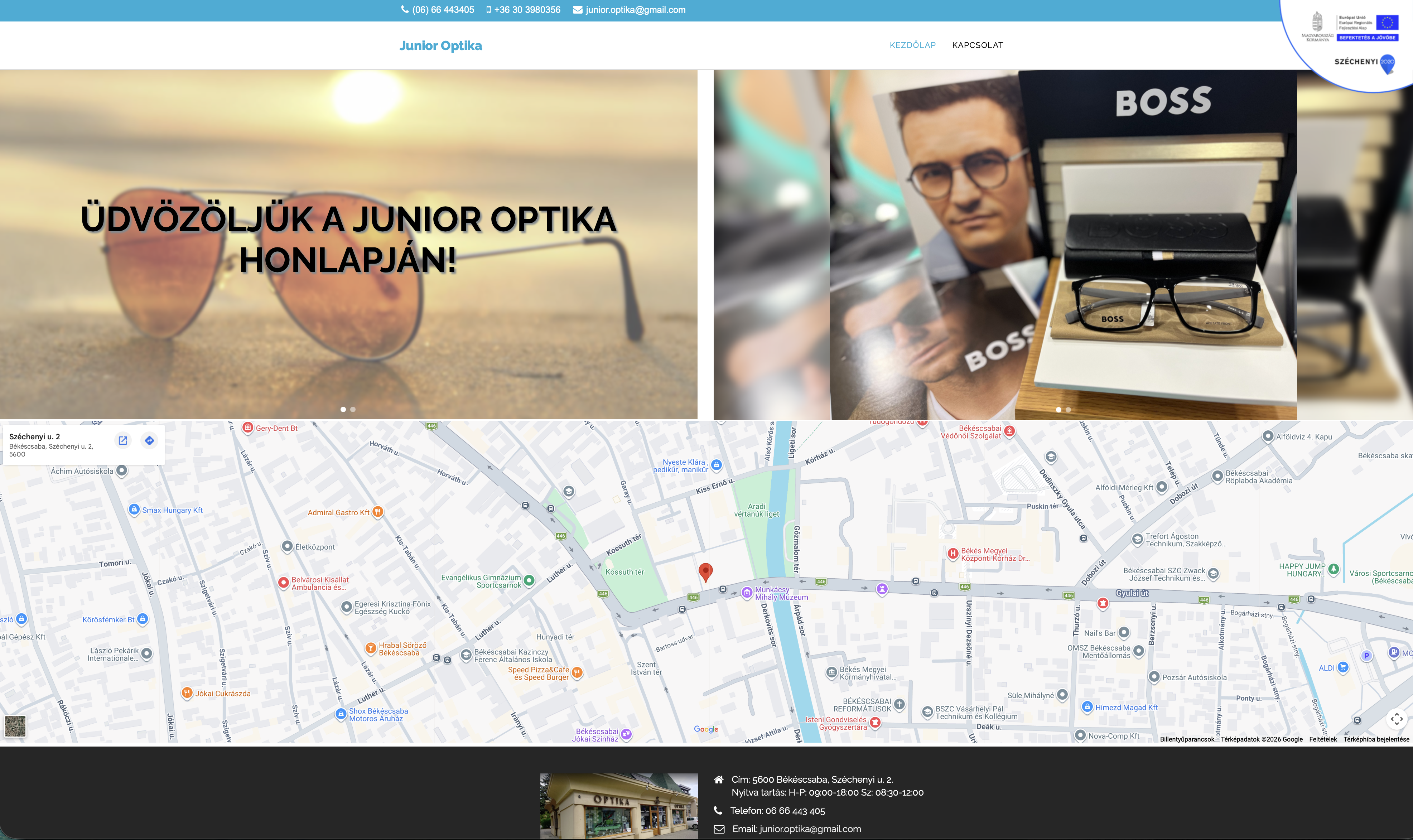The image size is (1413, 840).
Task: Click the phone icon beside (06) 66 443405
Action: 405,10
